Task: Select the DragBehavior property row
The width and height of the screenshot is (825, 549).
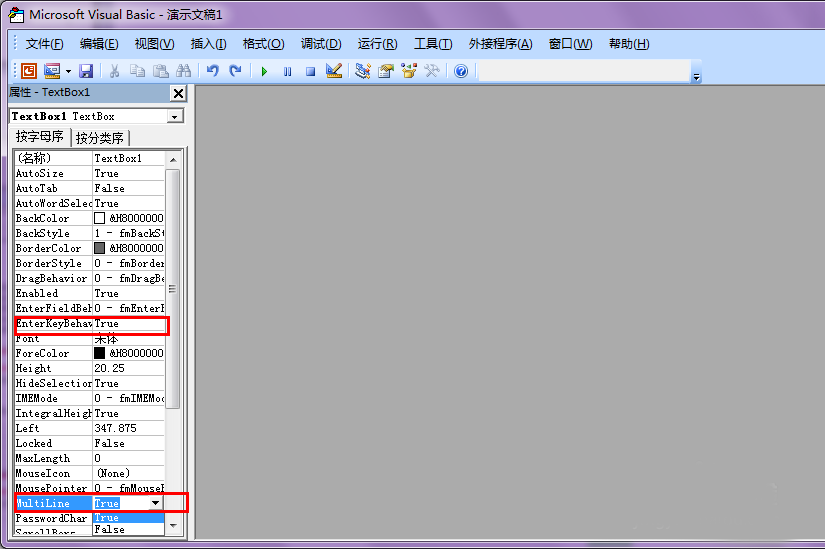Action: [x=90, y=278]
